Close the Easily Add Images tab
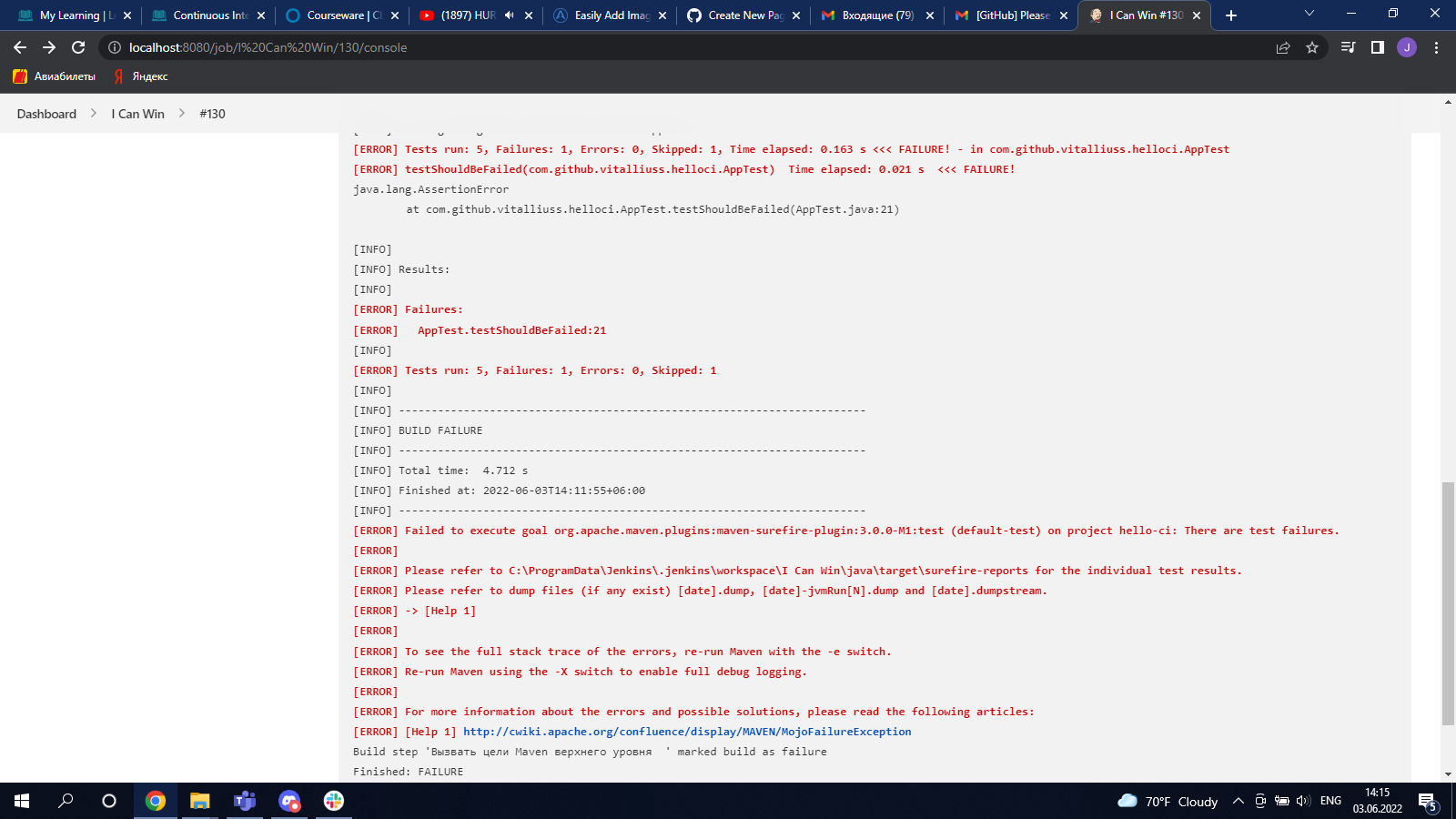 pyautogui.click(x=662, y=15)
